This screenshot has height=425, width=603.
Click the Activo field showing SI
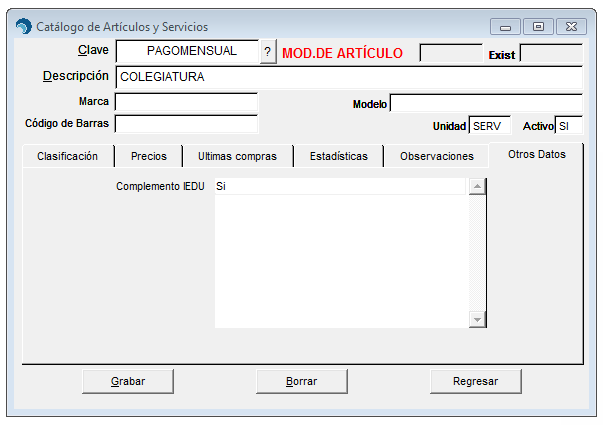(569, 126)
